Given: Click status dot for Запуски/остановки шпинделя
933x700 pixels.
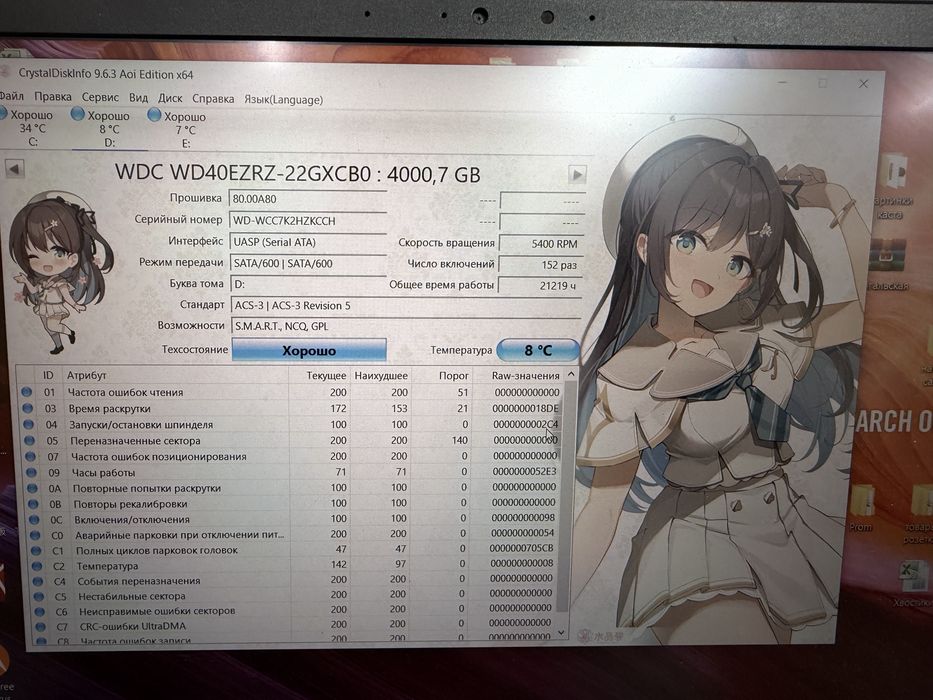Looking at the screenshot, I should coord(29,424).
